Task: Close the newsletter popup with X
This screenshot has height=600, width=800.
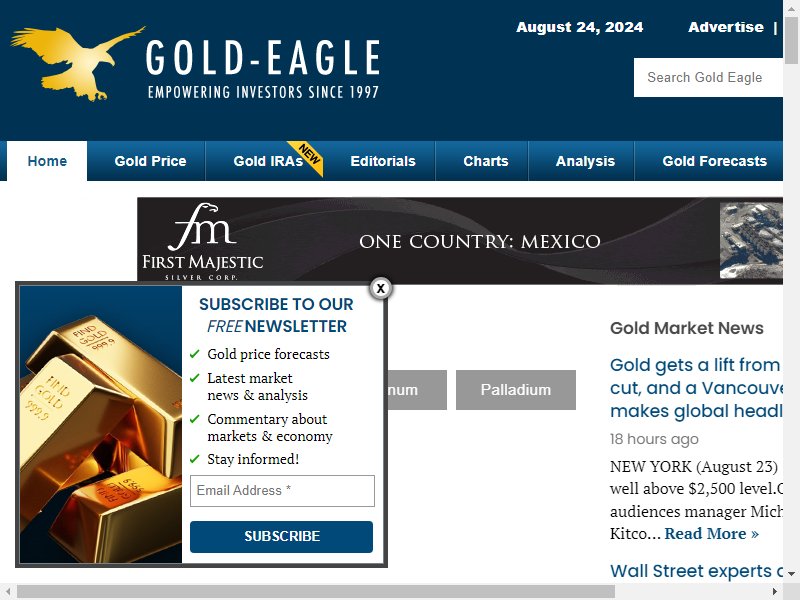Action: click(381, 288)
